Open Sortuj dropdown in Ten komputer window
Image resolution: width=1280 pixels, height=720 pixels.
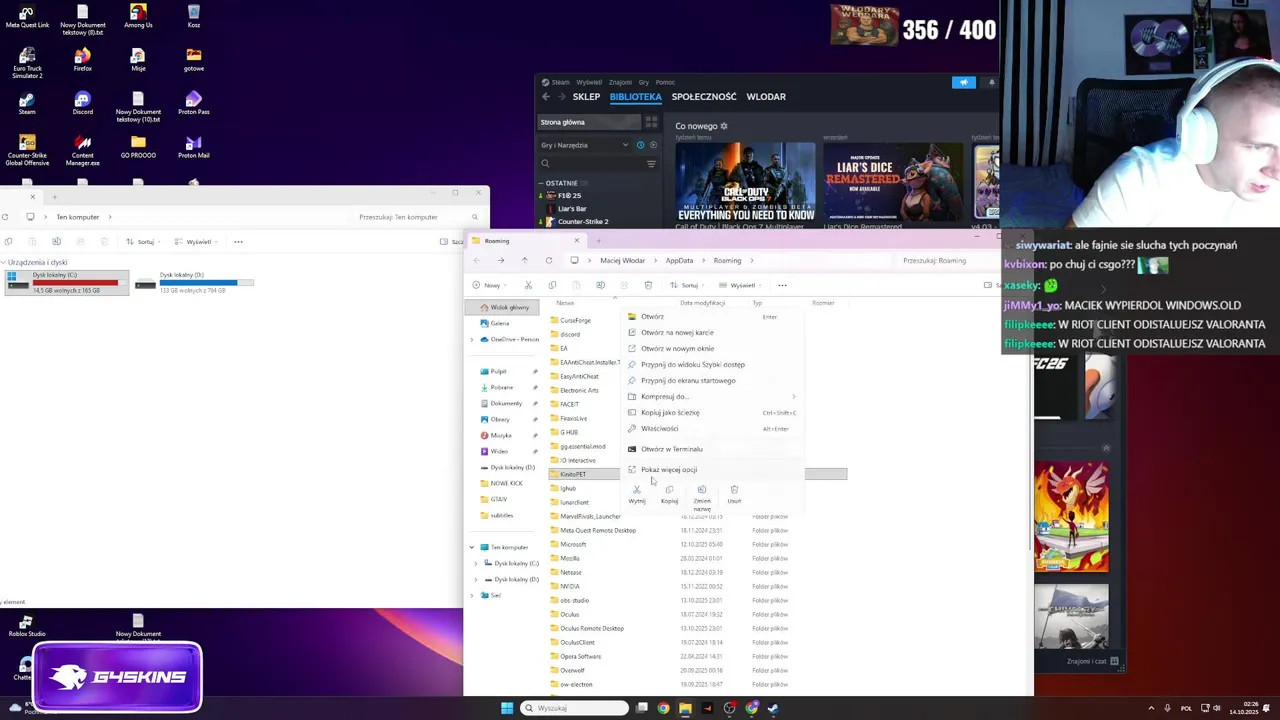click(144, 242)
